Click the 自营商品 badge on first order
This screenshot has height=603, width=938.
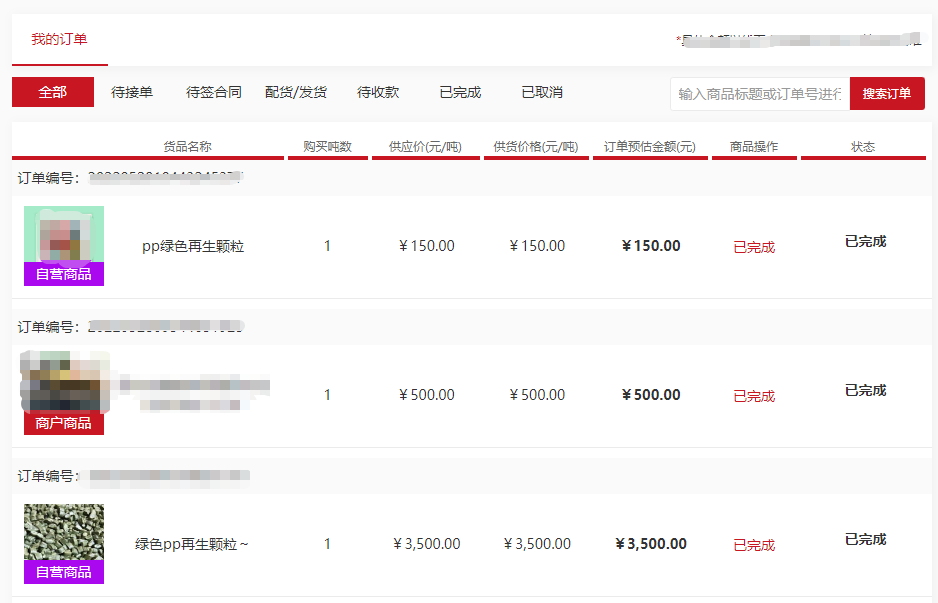click(64, 274)
